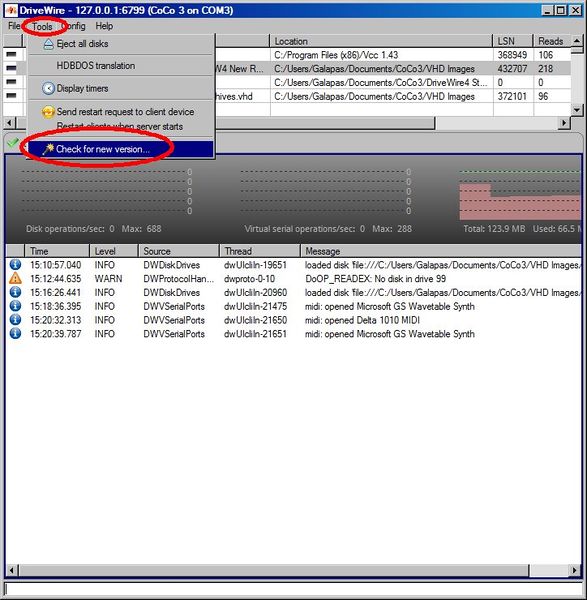This screenshot has width=587, height=600.
Task: Click the drive icon in the hives.vhd row
Action: [11, 96]
